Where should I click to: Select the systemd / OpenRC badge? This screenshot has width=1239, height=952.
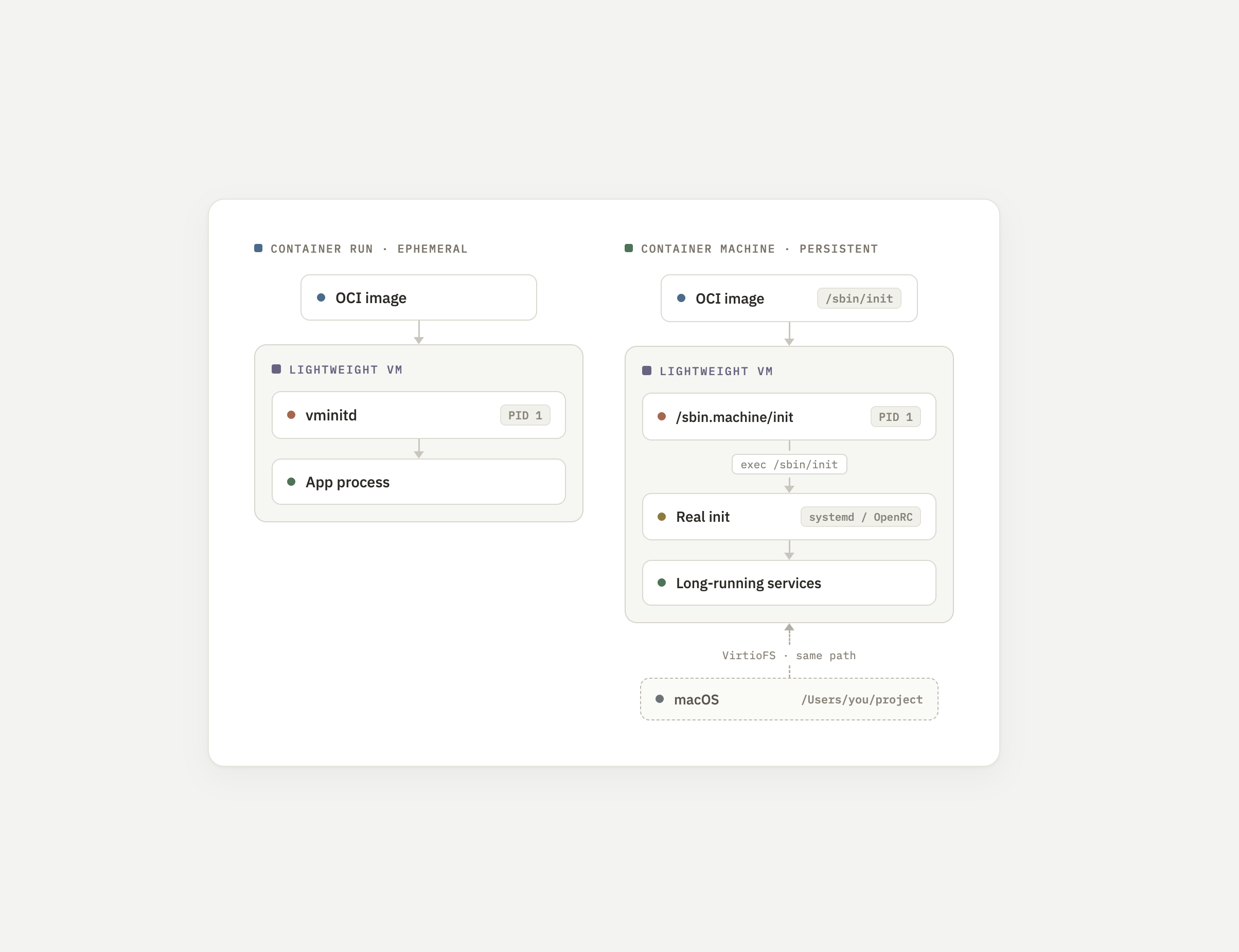tap(860, 517)
